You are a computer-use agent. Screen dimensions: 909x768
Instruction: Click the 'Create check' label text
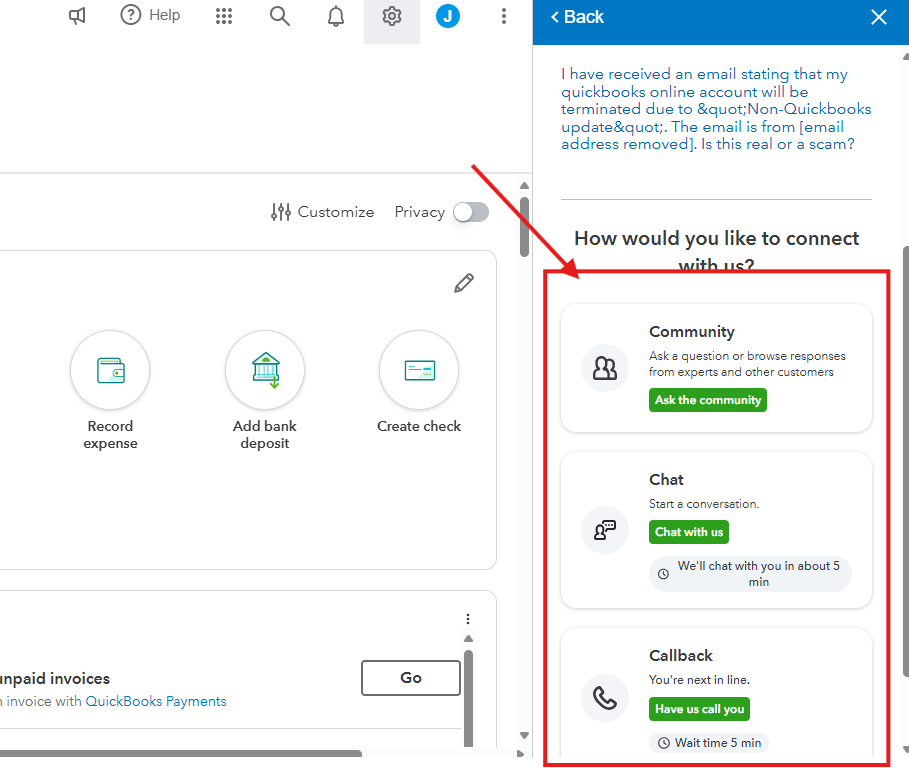419,426
